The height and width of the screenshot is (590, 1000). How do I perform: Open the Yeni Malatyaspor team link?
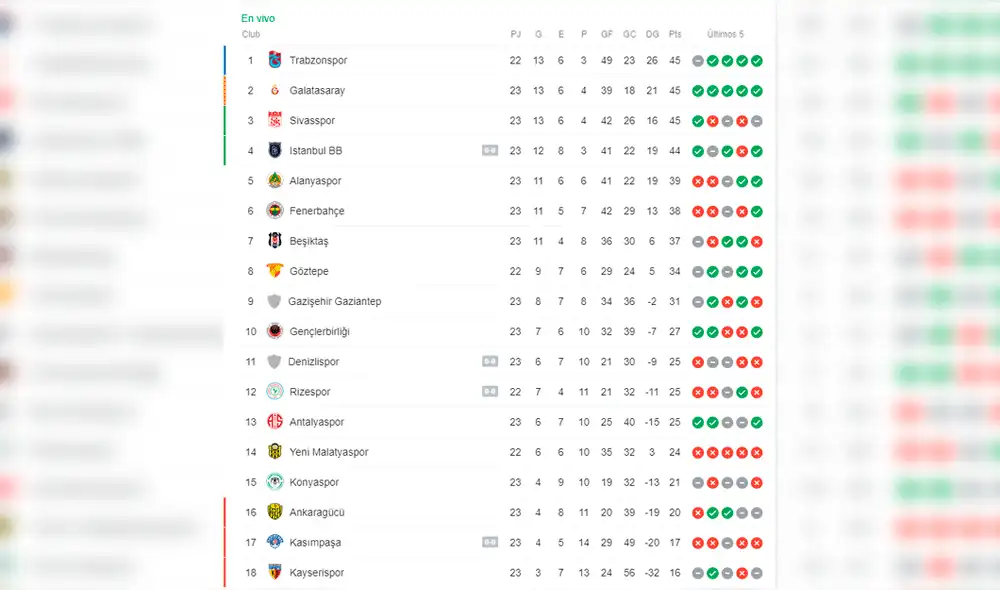pyautogui.click(x=328, y=452)
